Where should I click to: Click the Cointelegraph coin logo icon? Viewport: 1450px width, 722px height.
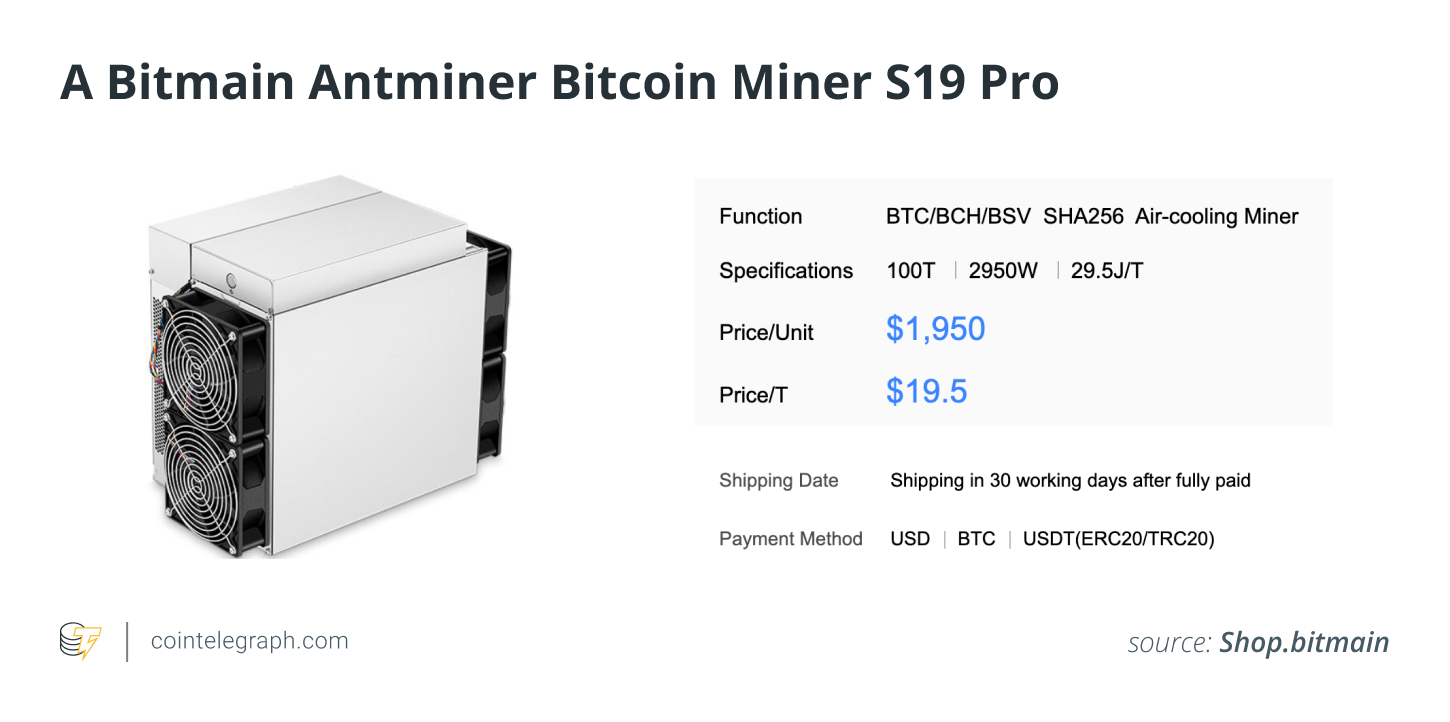click(x=80, y=641)
